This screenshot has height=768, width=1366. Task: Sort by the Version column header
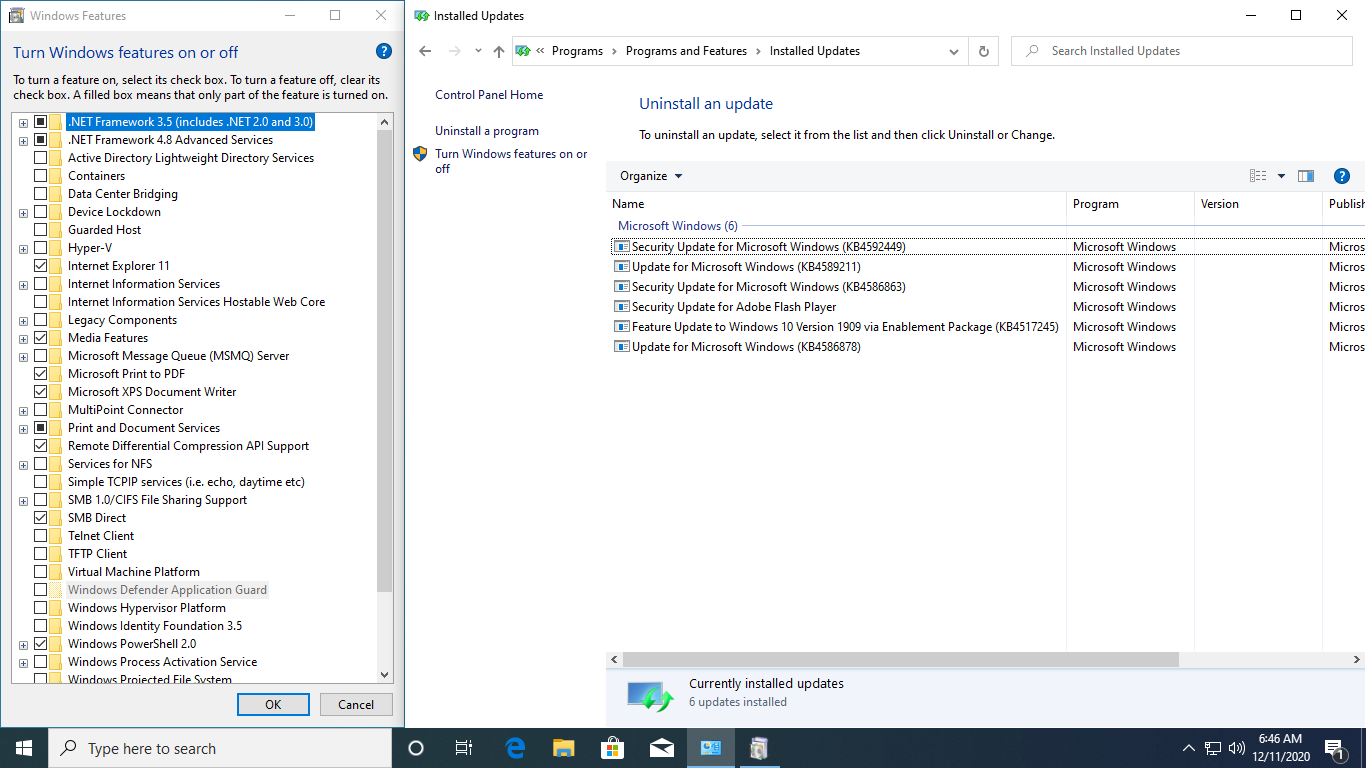coord(1258,204)
